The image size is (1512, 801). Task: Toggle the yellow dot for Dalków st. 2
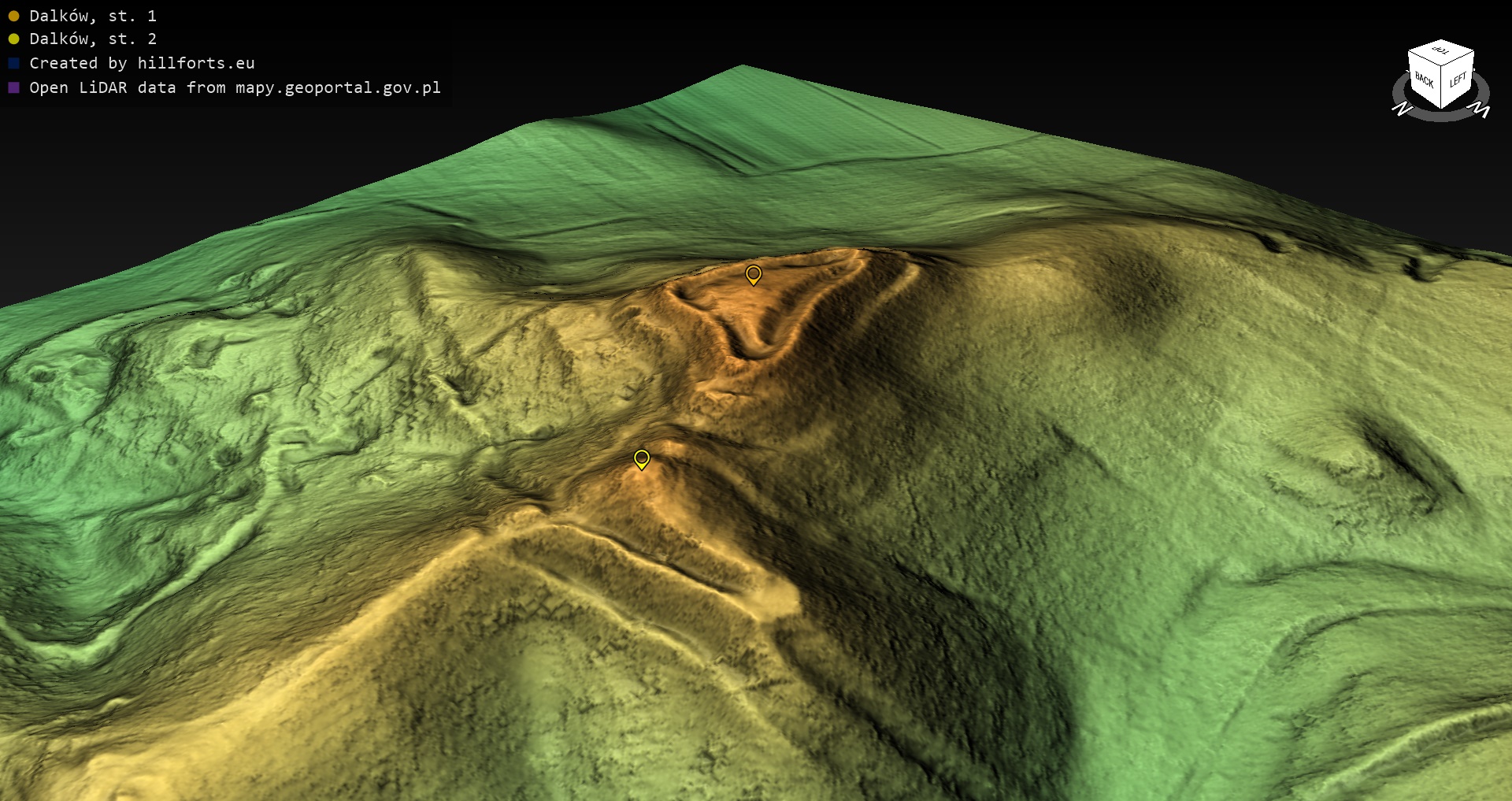point(13,39)
